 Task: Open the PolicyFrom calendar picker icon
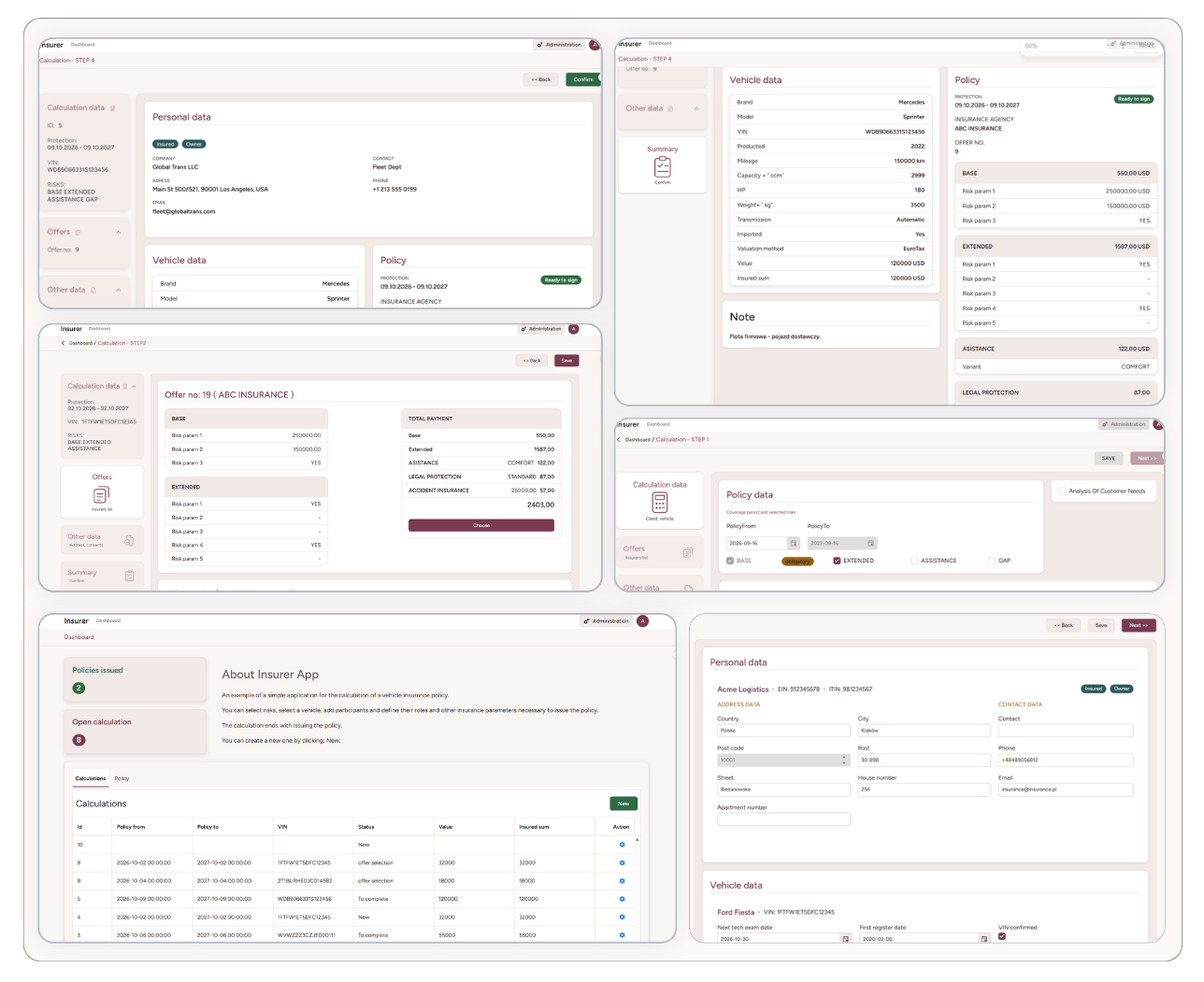point(794,543)
